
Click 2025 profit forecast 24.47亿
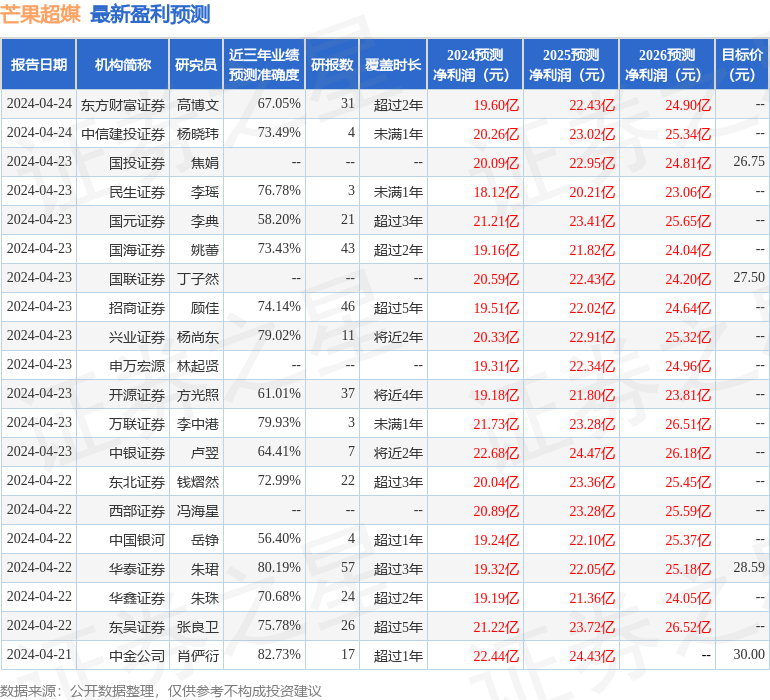click(592, 453)
